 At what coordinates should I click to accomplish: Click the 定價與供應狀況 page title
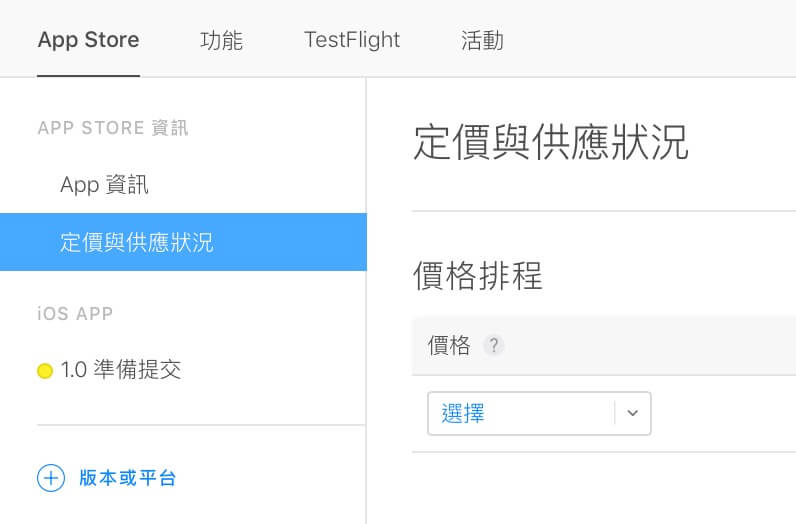(x=551, y=142)
